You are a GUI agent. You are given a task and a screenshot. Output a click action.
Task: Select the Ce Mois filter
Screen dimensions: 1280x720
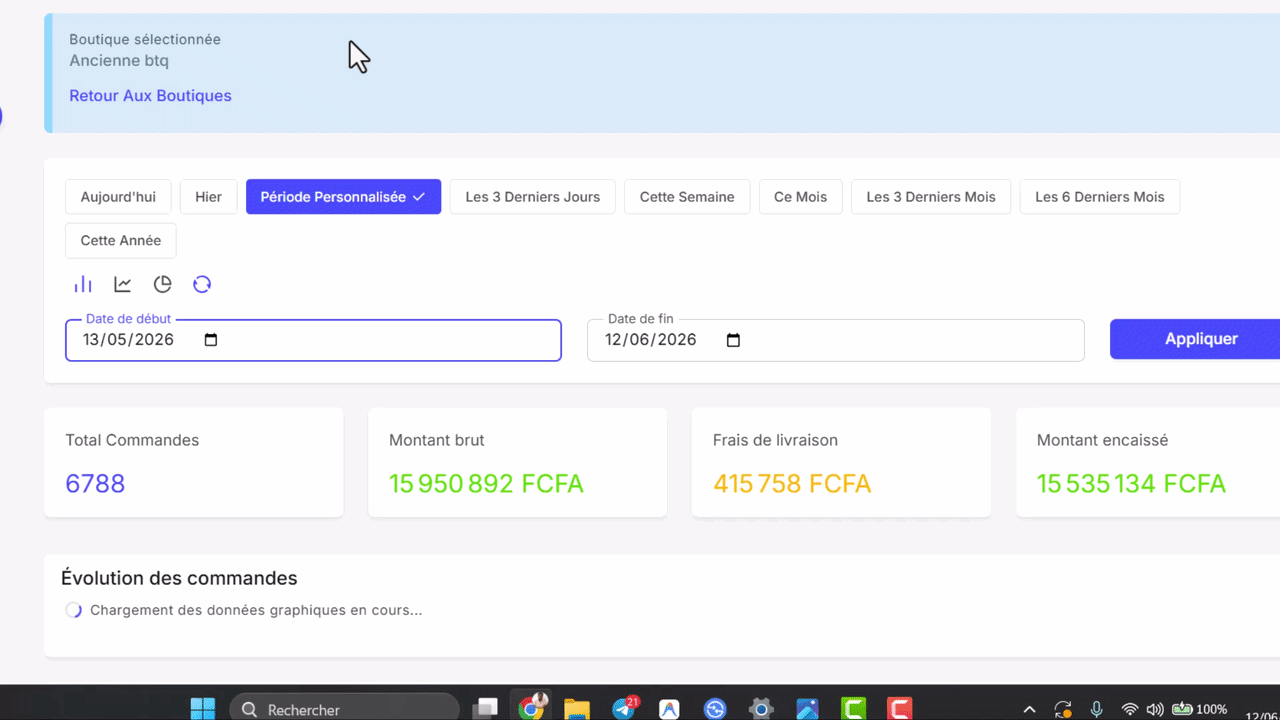tap(800, 197)
